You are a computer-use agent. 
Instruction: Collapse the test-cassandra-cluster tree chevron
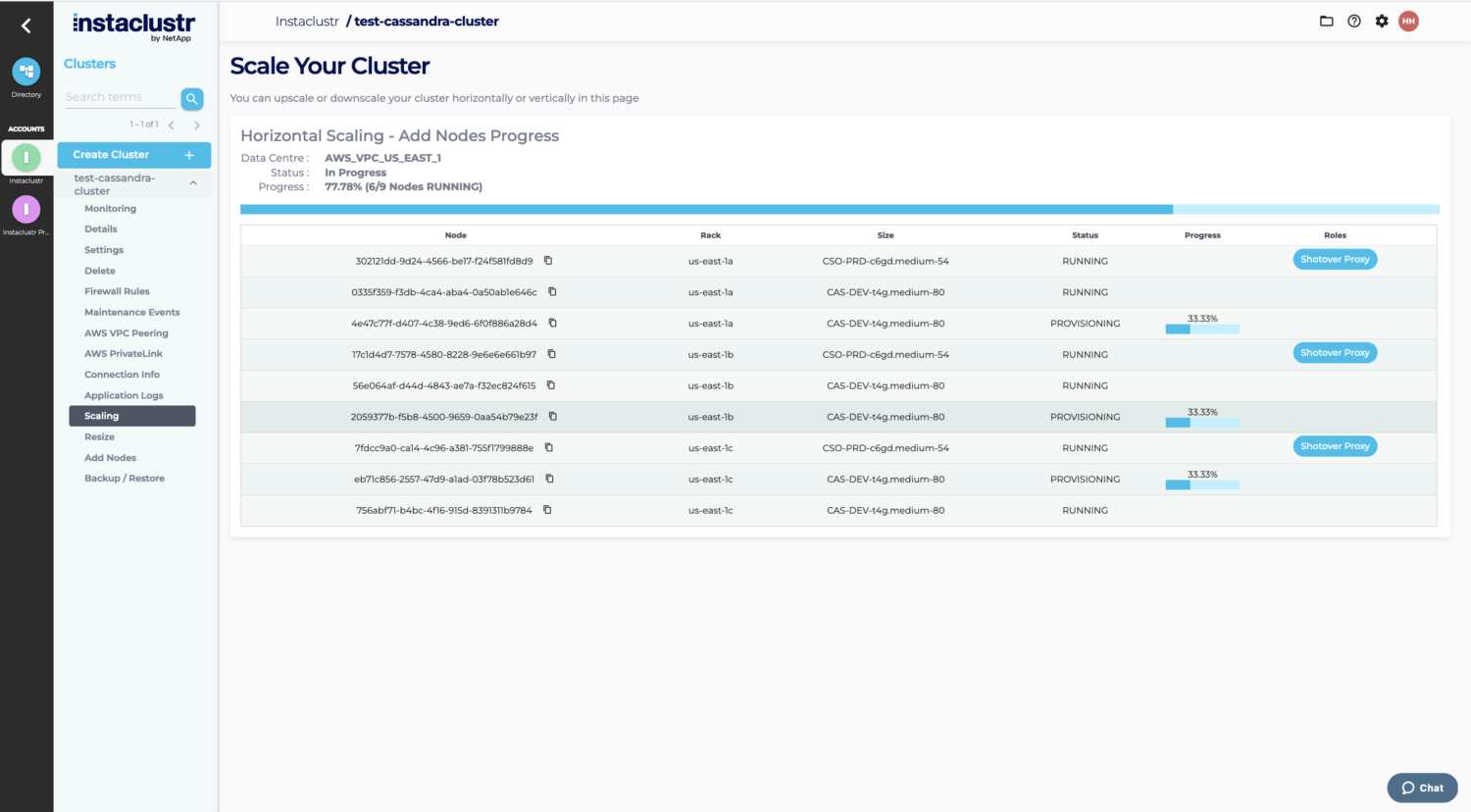coord(193,182)
